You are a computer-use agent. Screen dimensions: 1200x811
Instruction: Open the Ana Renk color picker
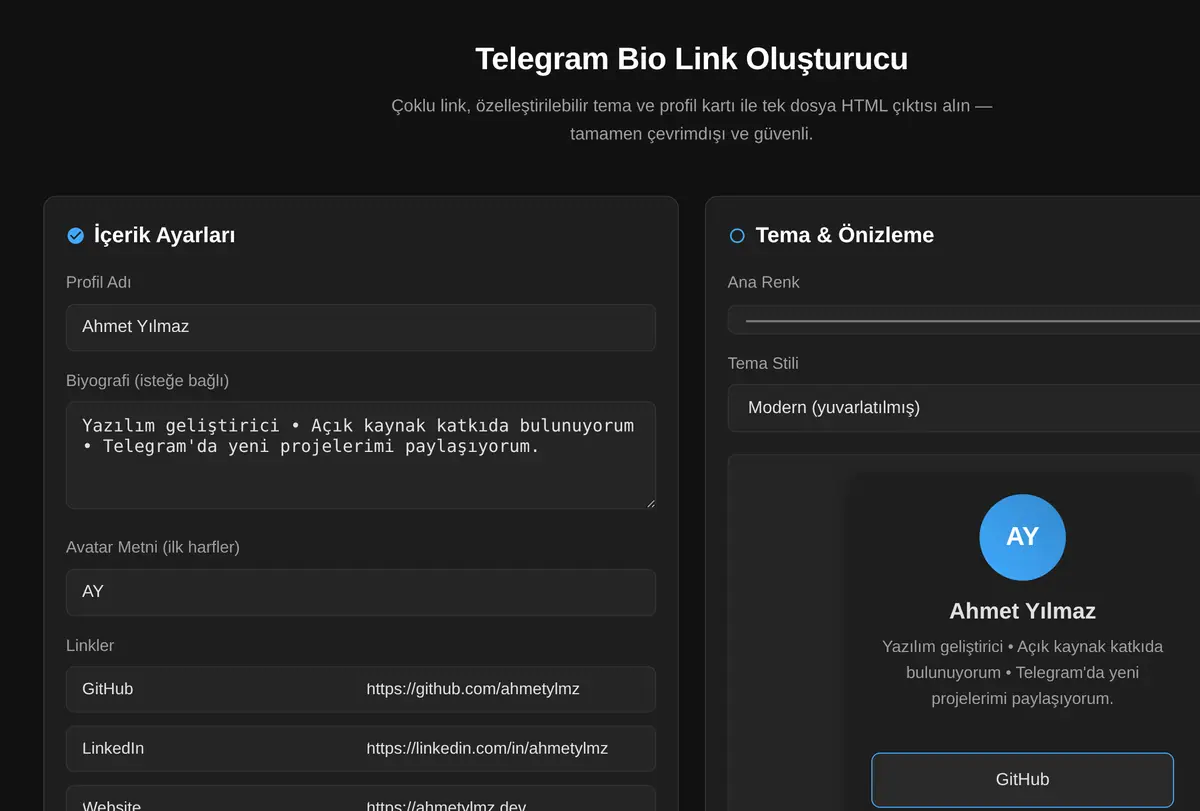click(964, 320)
